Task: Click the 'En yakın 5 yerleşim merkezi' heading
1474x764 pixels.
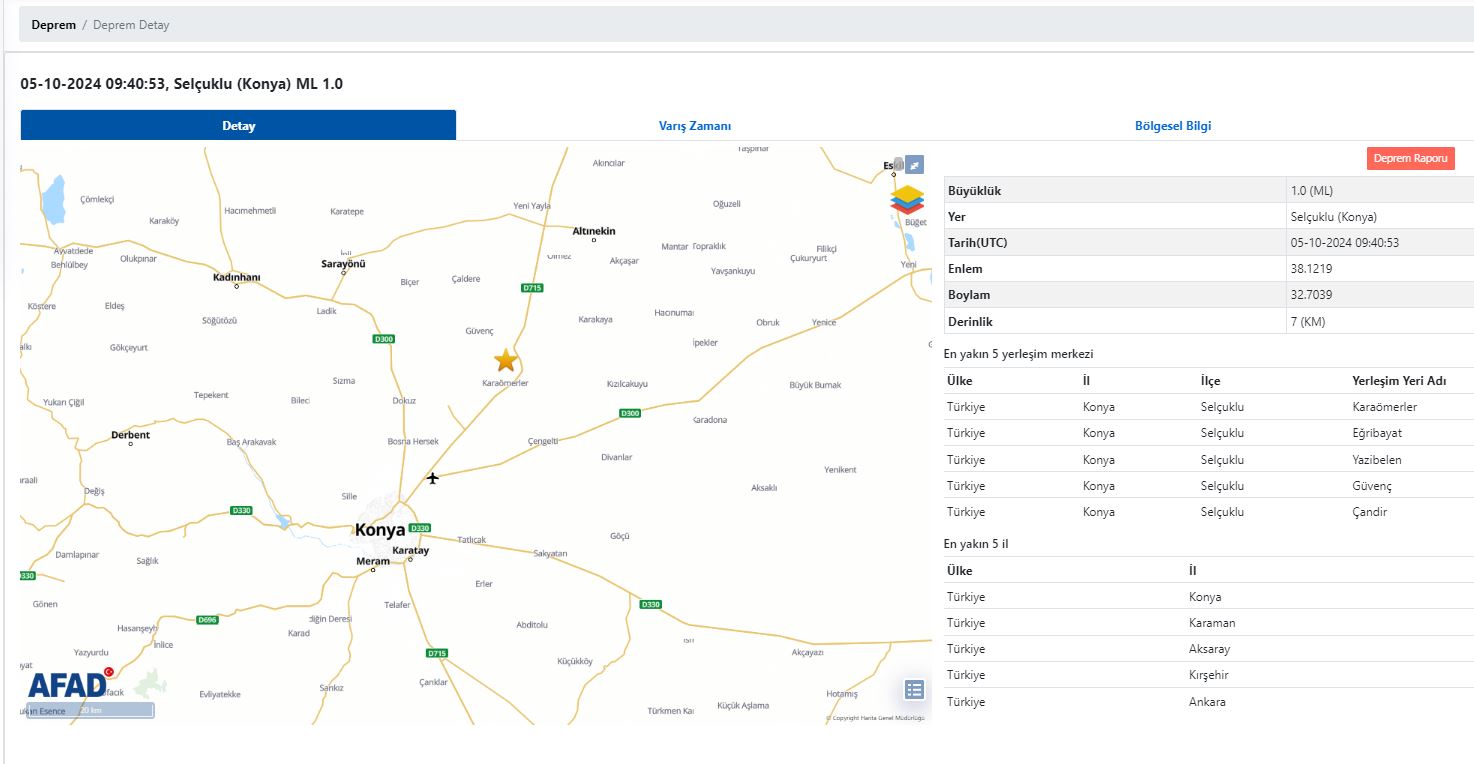Action: [1018, 354]
